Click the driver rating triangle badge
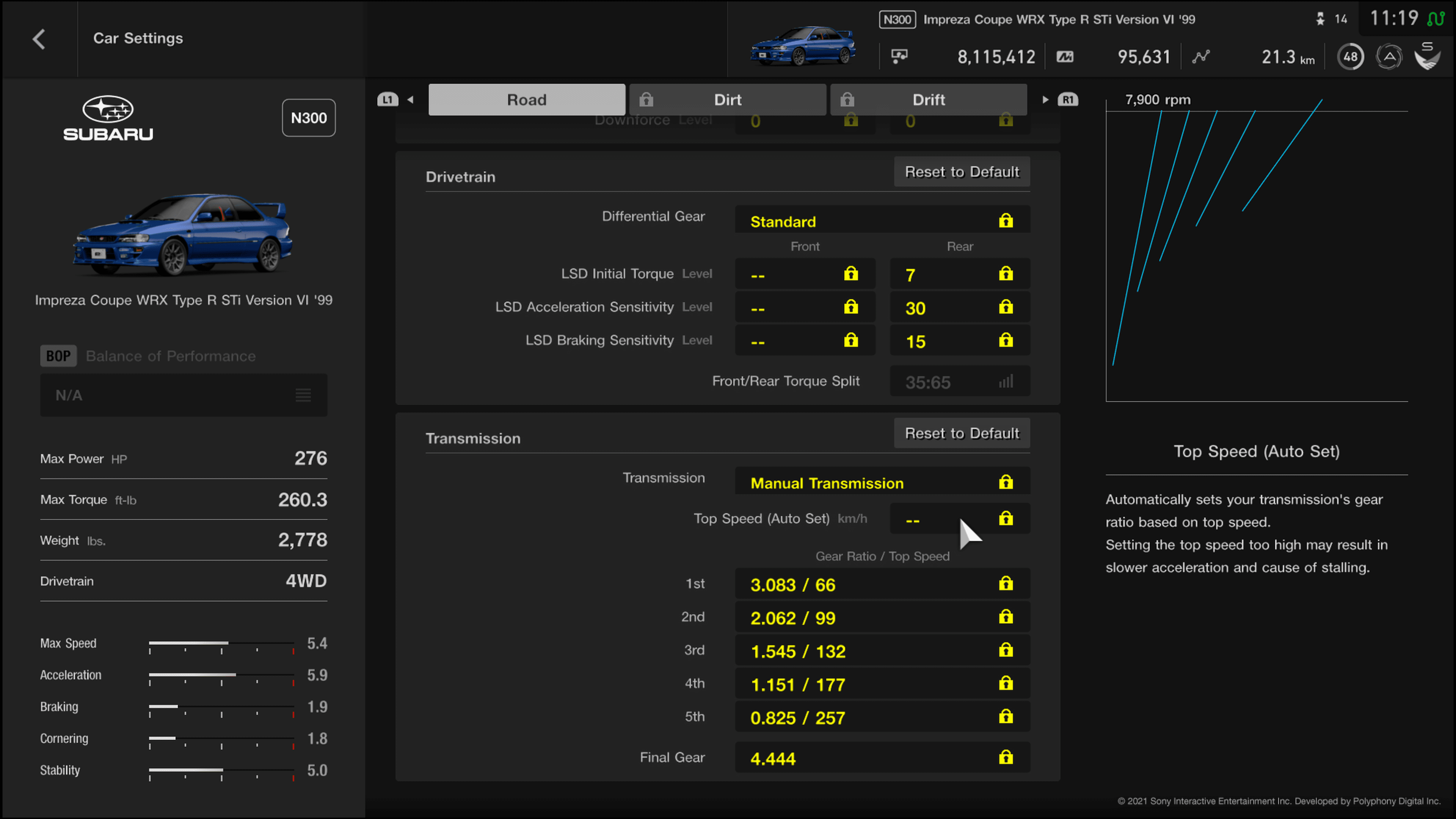The width and height of the screenshot is (1456, 819). [x=1389, y=56]
